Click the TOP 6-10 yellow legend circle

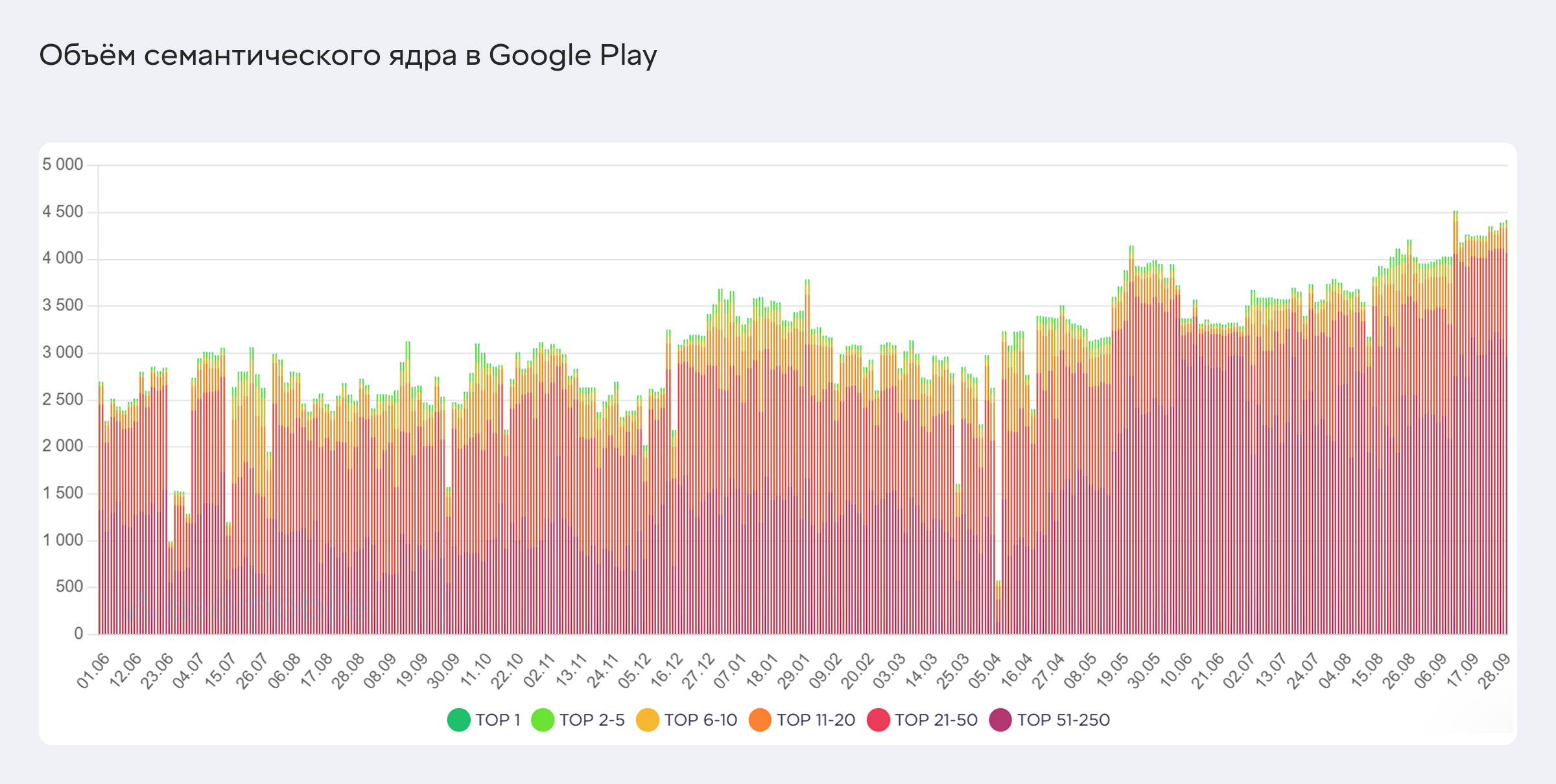tap(648, 720)
